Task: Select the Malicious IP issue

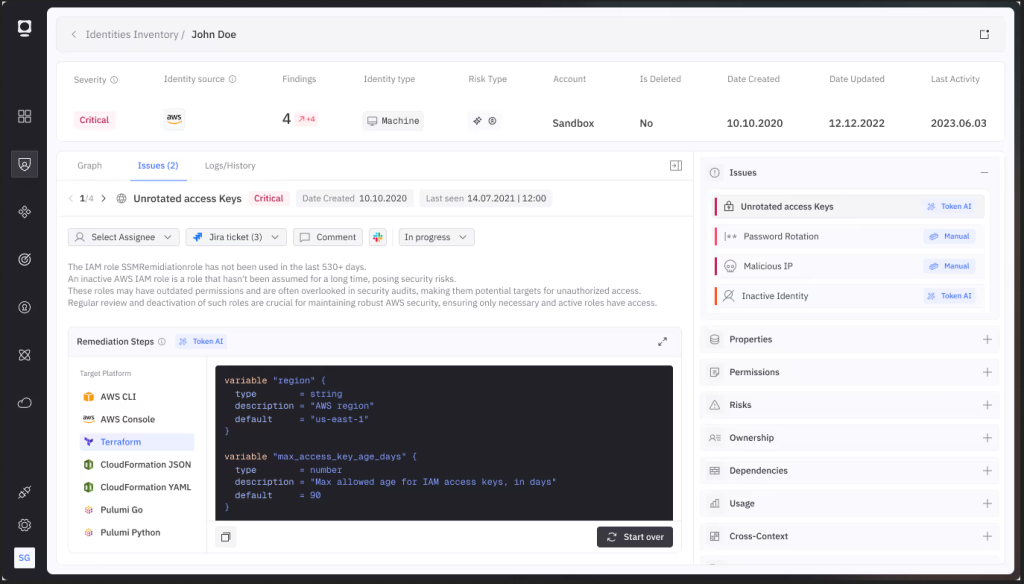Action: [768, 266]
